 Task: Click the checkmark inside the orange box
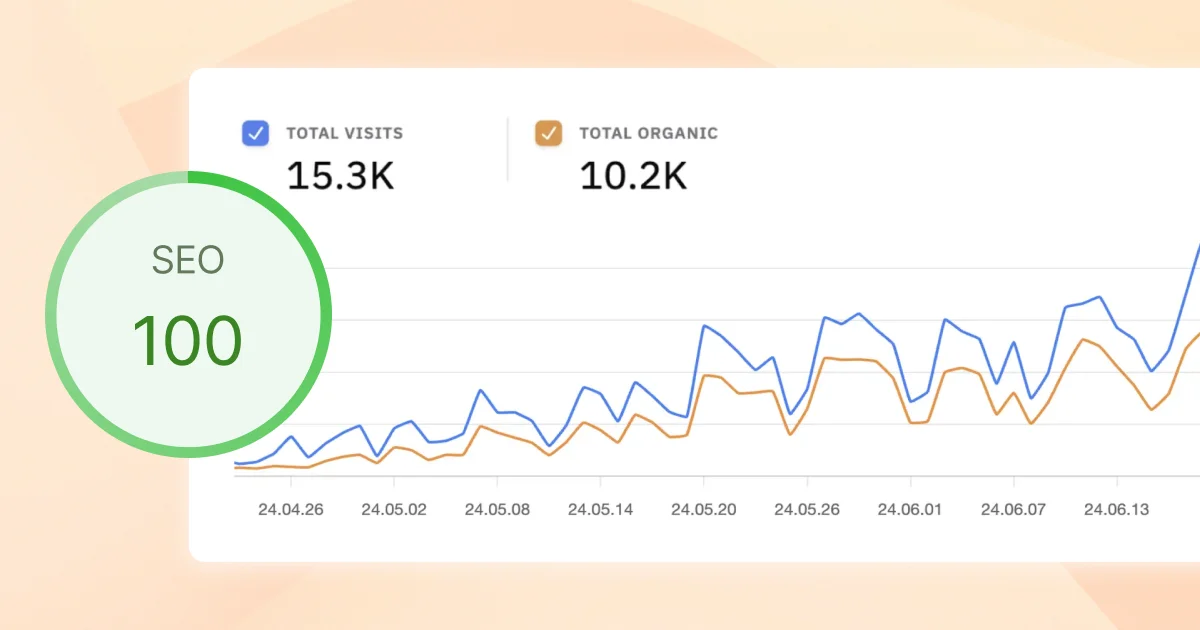coord(551,132)
